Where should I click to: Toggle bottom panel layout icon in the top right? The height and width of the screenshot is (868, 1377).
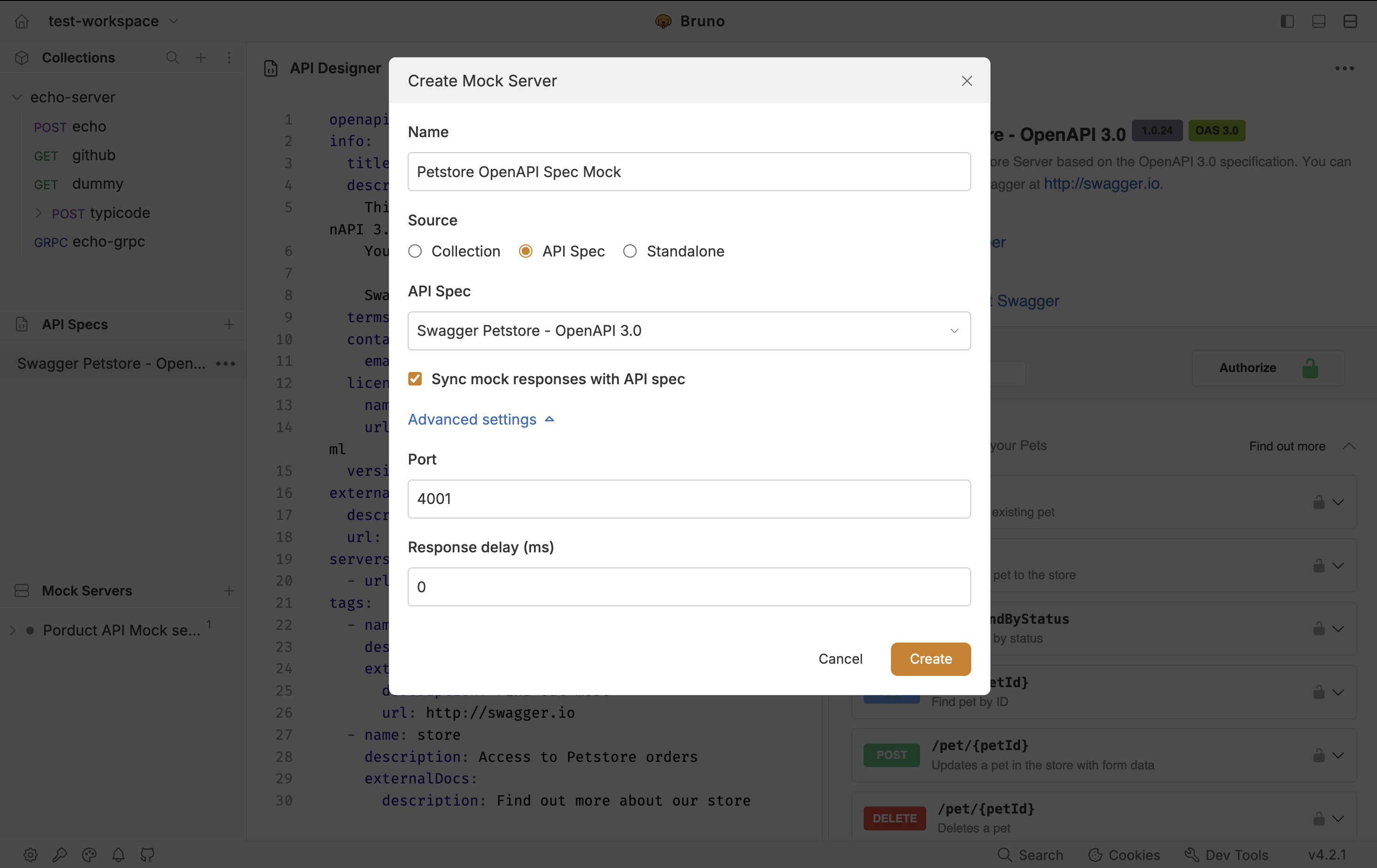point(1319,21)
